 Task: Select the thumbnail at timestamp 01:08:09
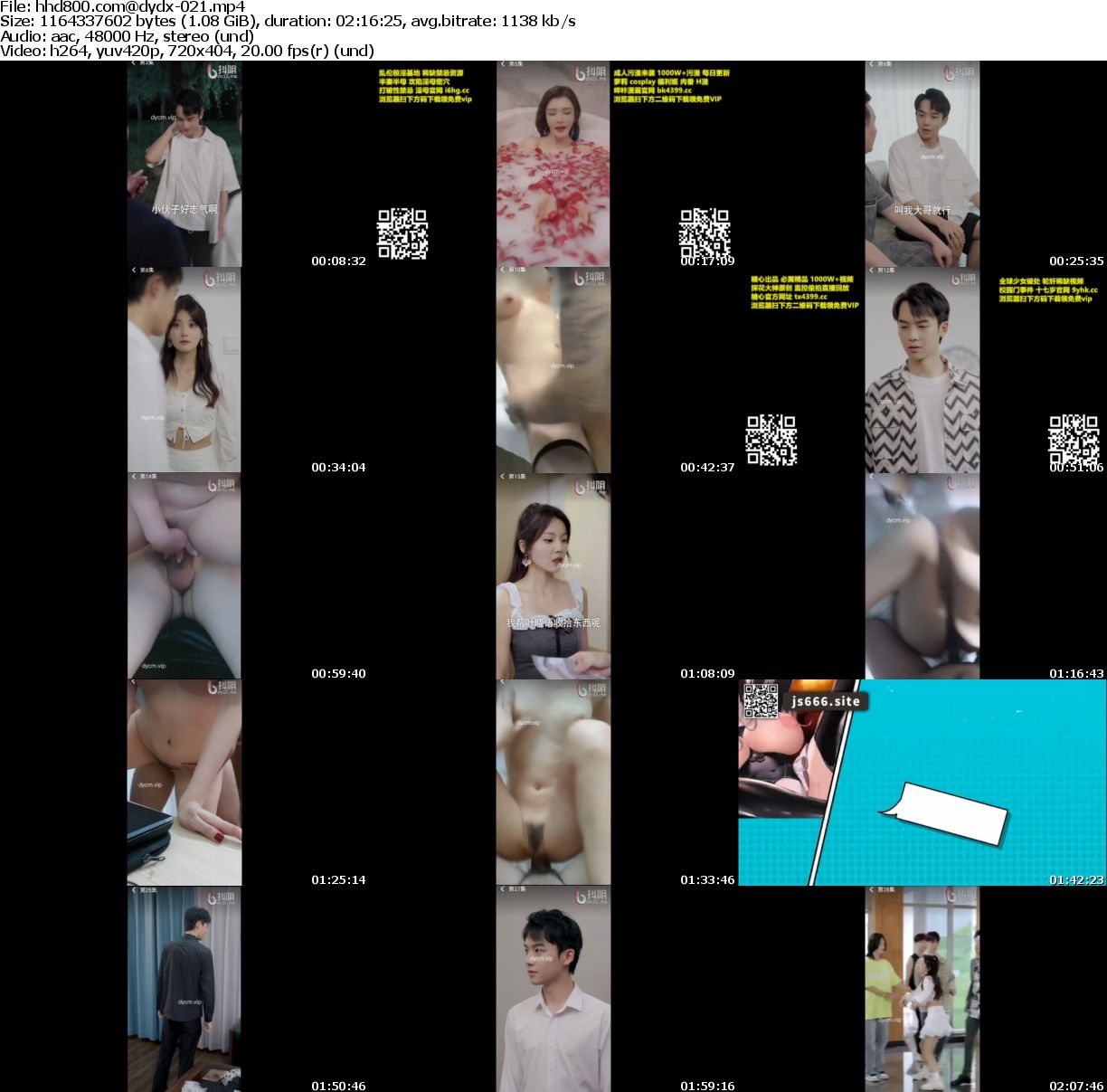coord(553,576)
